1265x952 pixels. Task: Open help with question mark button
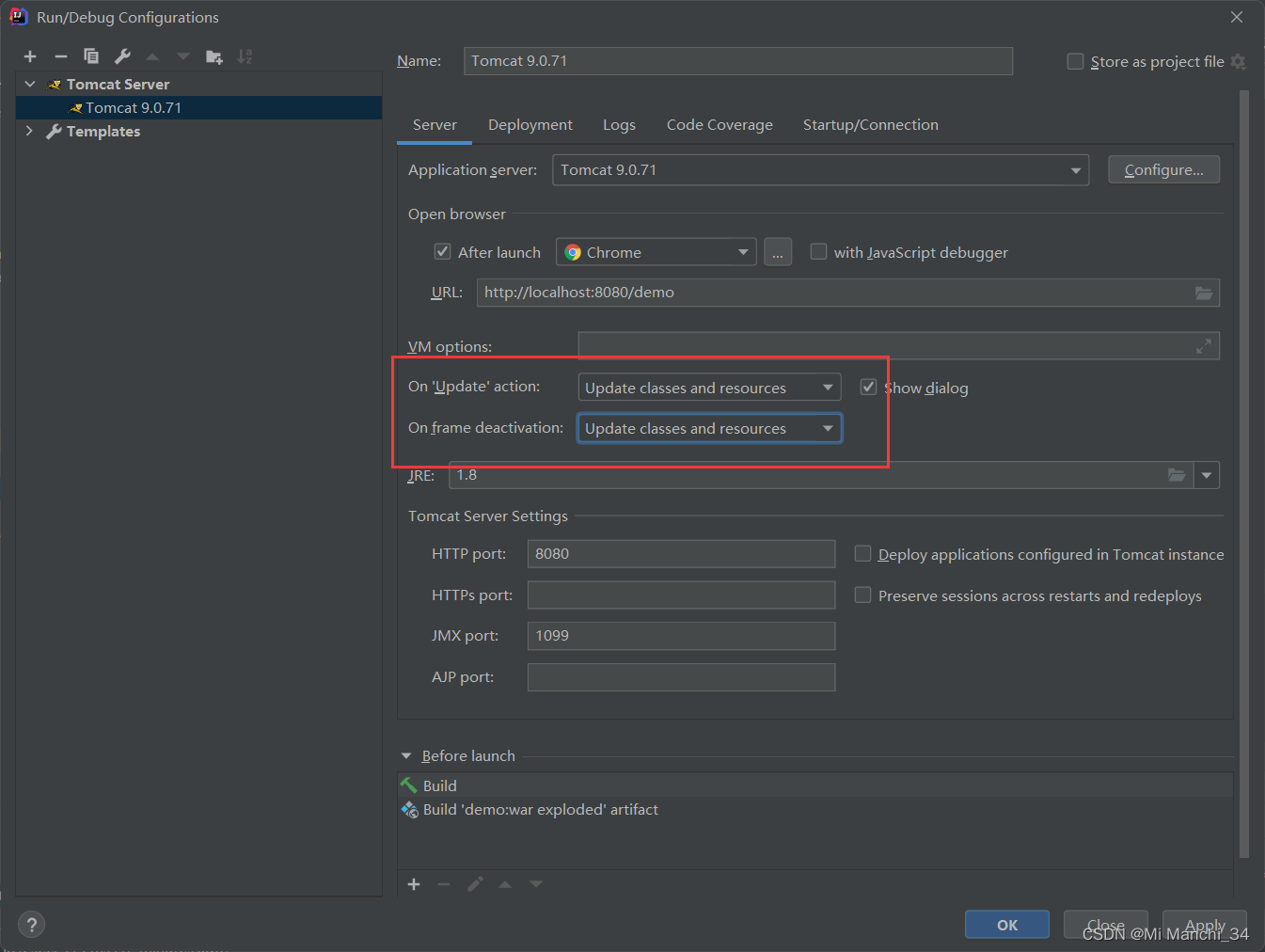click(31, 925)
